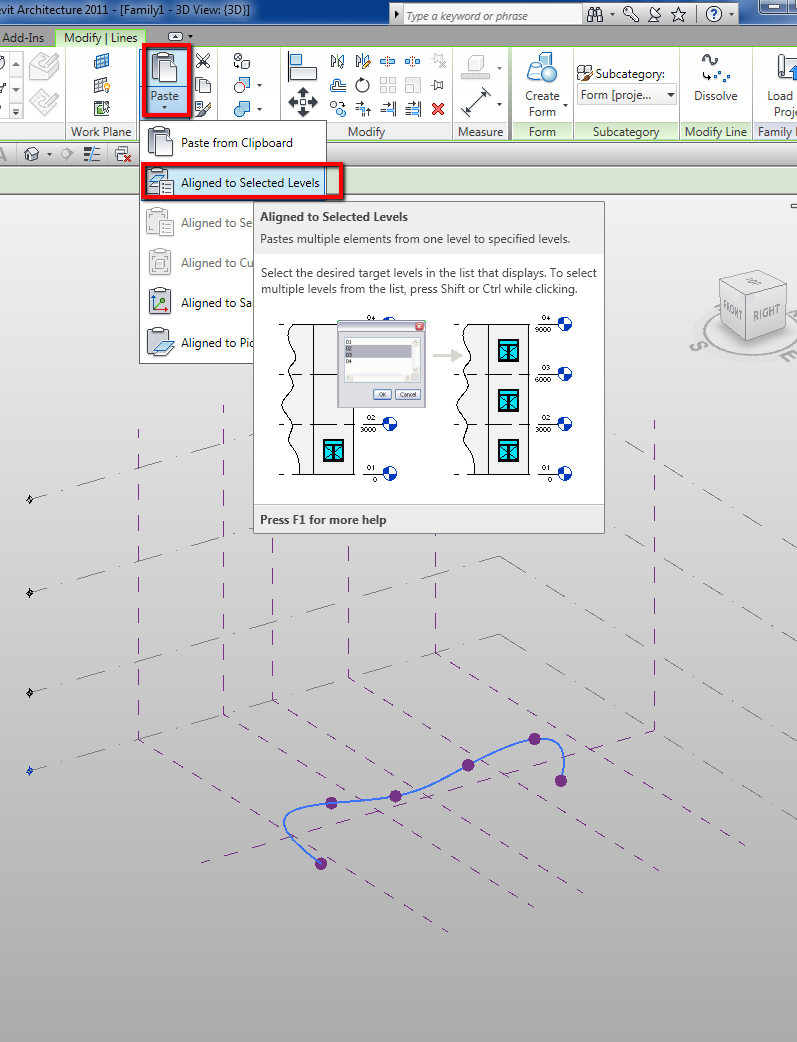Click the Pin tool icon
797x1042 pixels.
click(x=438, y=85)
